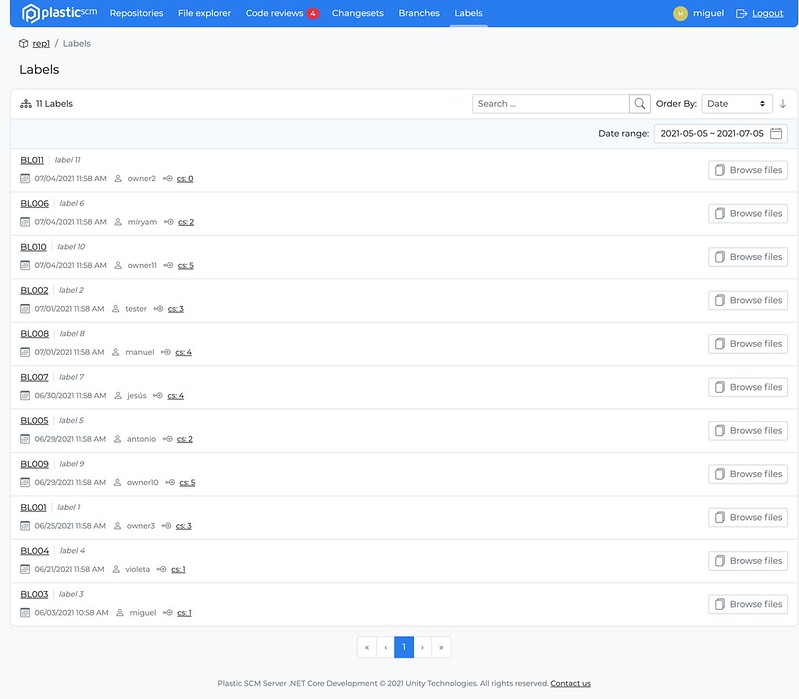Image resolution: width=799 pixels, height=699 pixels.
Task: Open changeset cs:2 of BL006 row
Action: point(186,222)
